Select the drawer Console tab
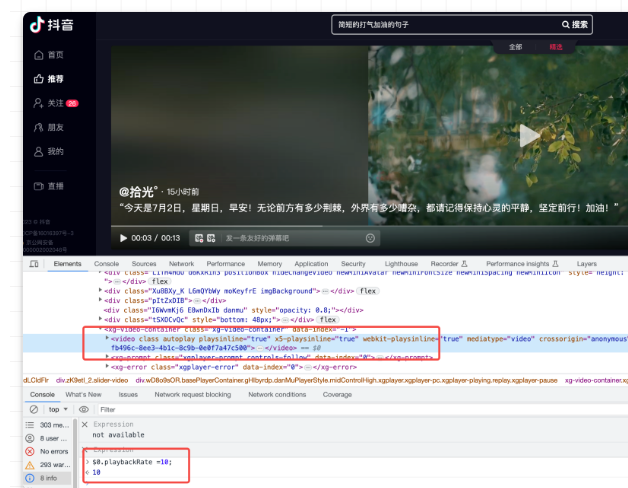The image size is (628, 488). click(42, 395)
